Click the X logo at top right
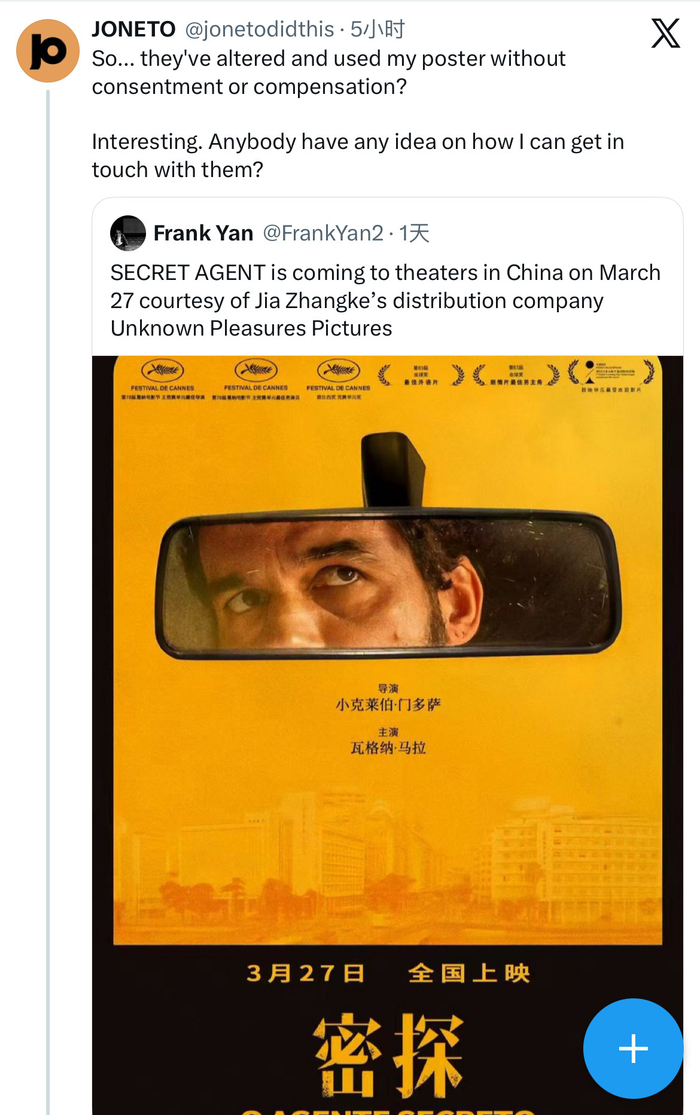The image size is (700, 1115). click(663, 32)
